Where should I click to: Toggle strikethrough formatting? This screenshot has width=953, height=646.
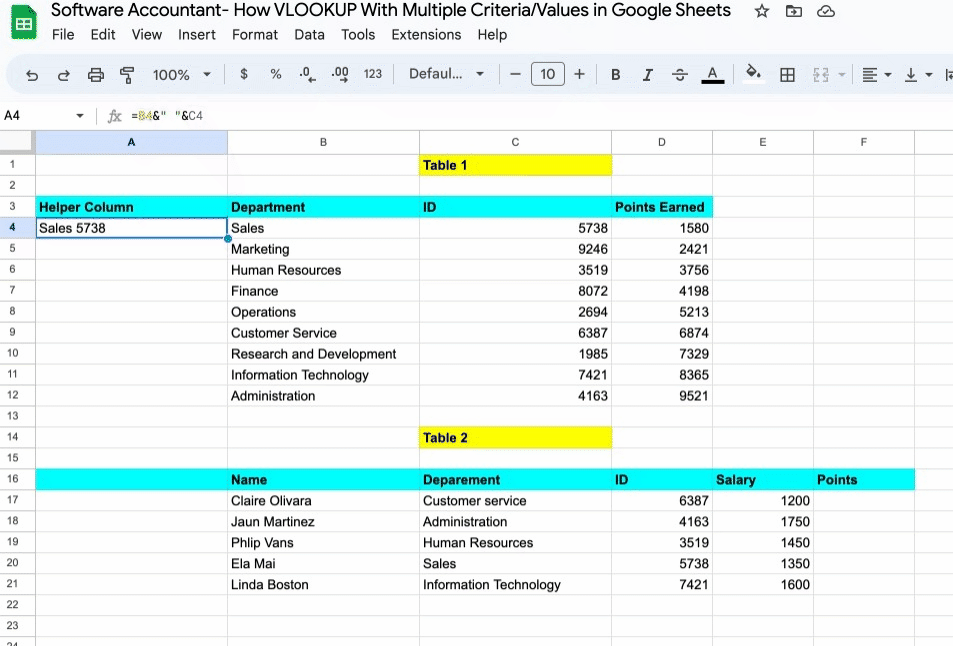coord(679,75)
